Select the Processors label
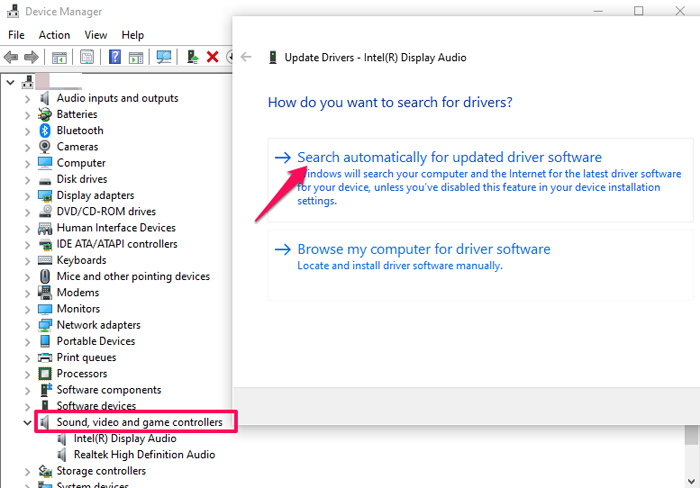The height and width of the screenshot is (488, 700). tap(82, 373)
